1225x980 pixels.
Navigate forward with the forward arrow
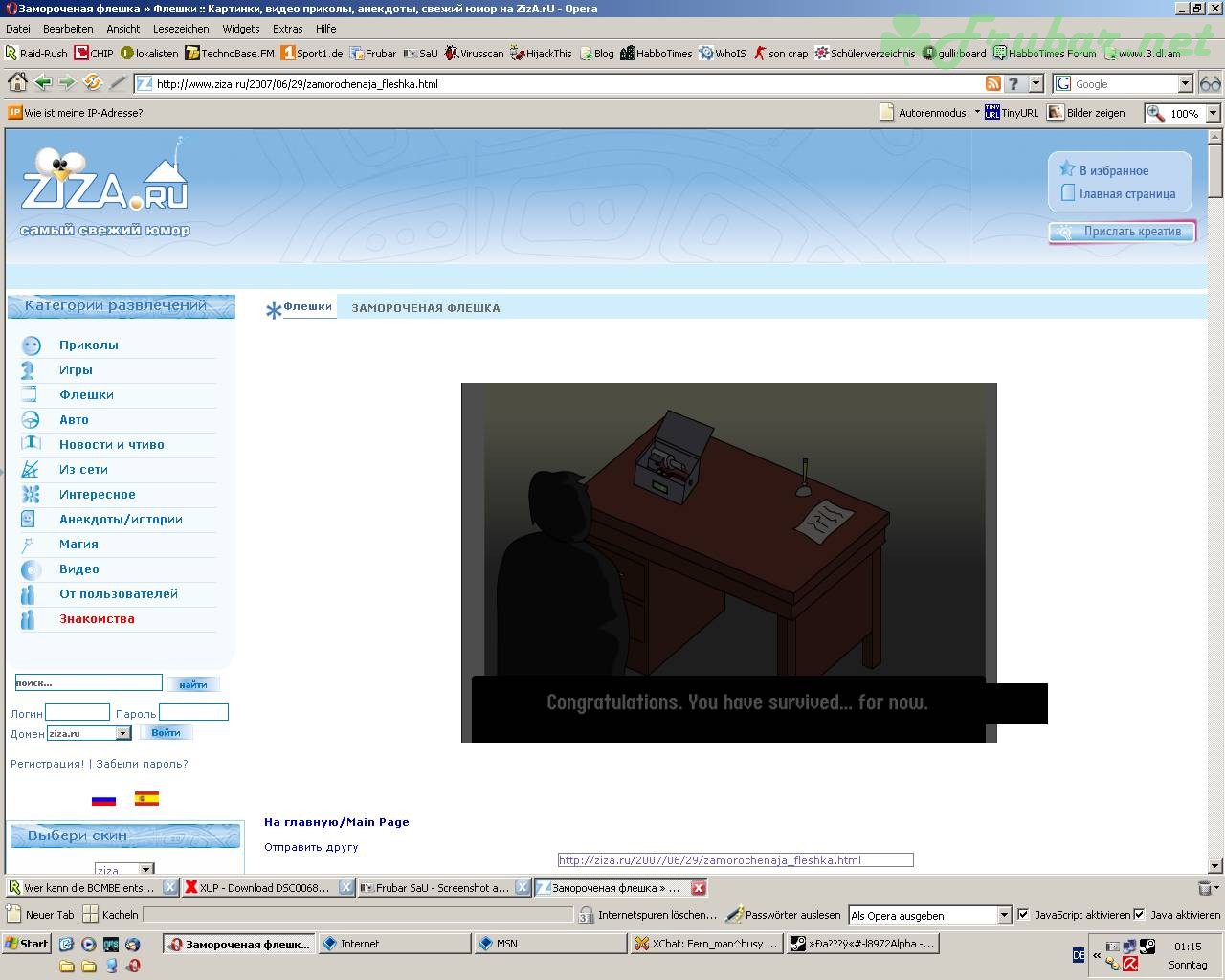tap(67, 83)
